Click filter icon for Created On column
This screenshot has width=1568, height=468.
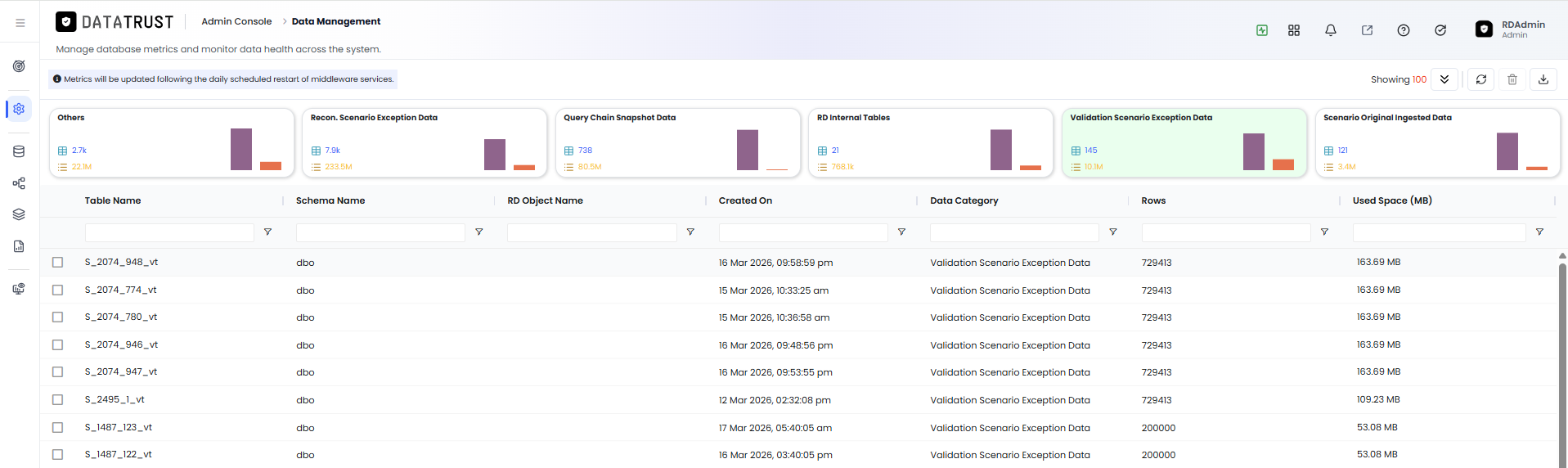pyautogui.click(x=901, y=232)
